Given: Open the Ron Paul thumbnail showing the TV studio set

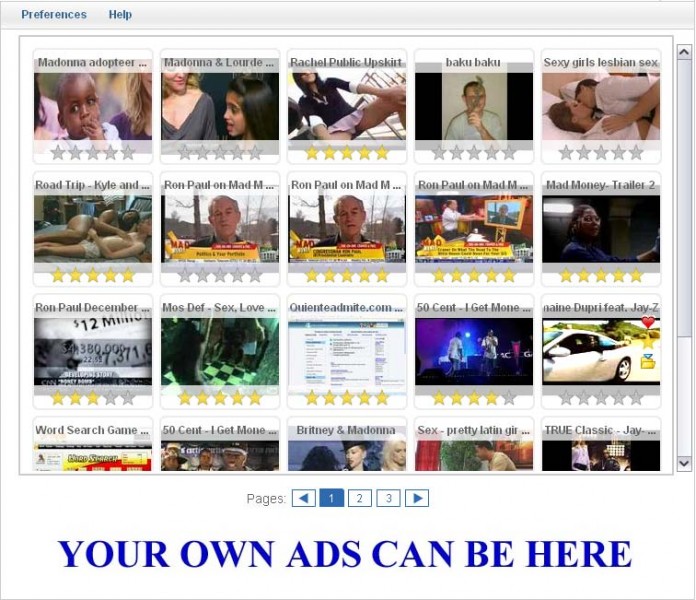Looking at the screenshot, I should (x=474, y=229).
